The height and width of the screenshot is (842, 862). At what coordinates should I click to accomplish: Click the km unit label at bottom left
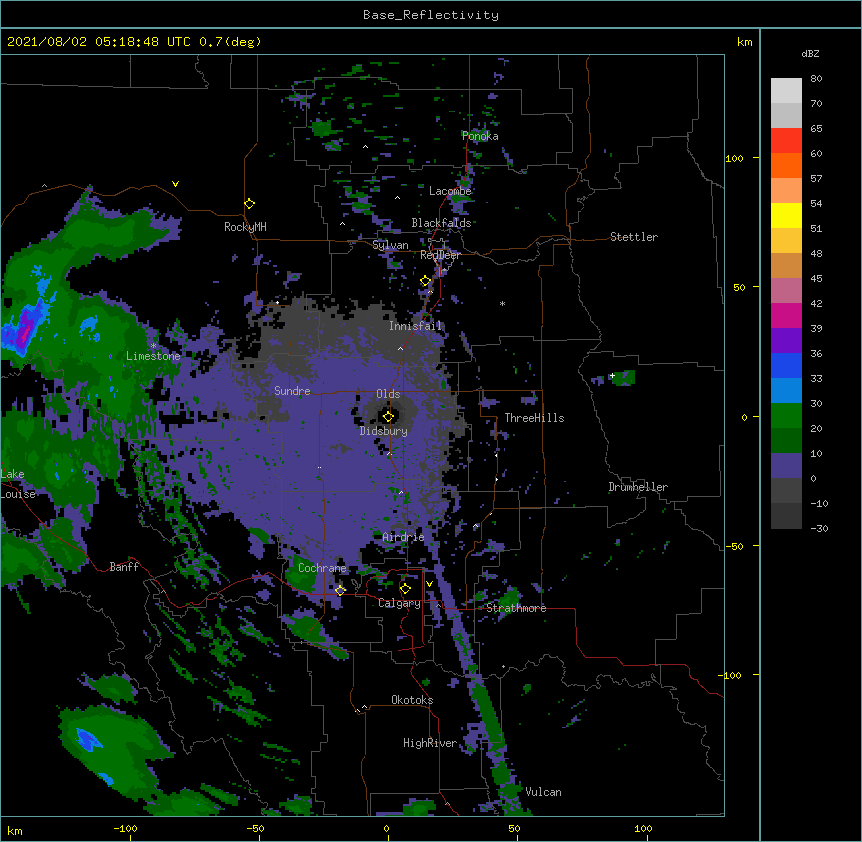[x=15, y=830]
